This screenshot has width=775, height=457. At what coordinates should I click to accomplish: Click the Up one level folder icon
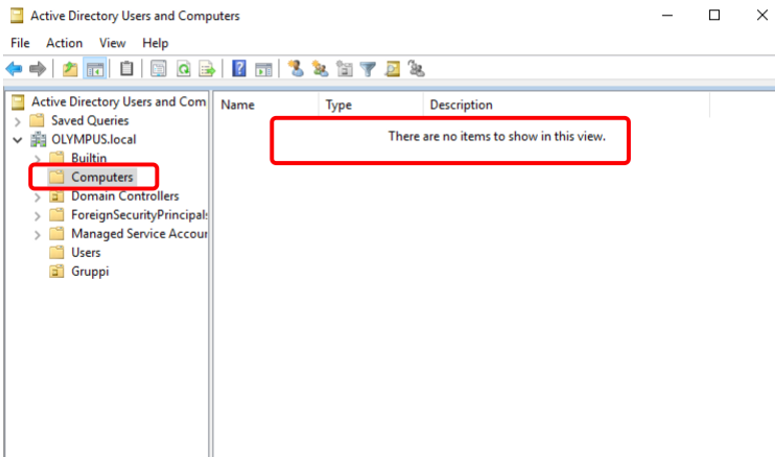pyautogui.click(x=69, y=69)
